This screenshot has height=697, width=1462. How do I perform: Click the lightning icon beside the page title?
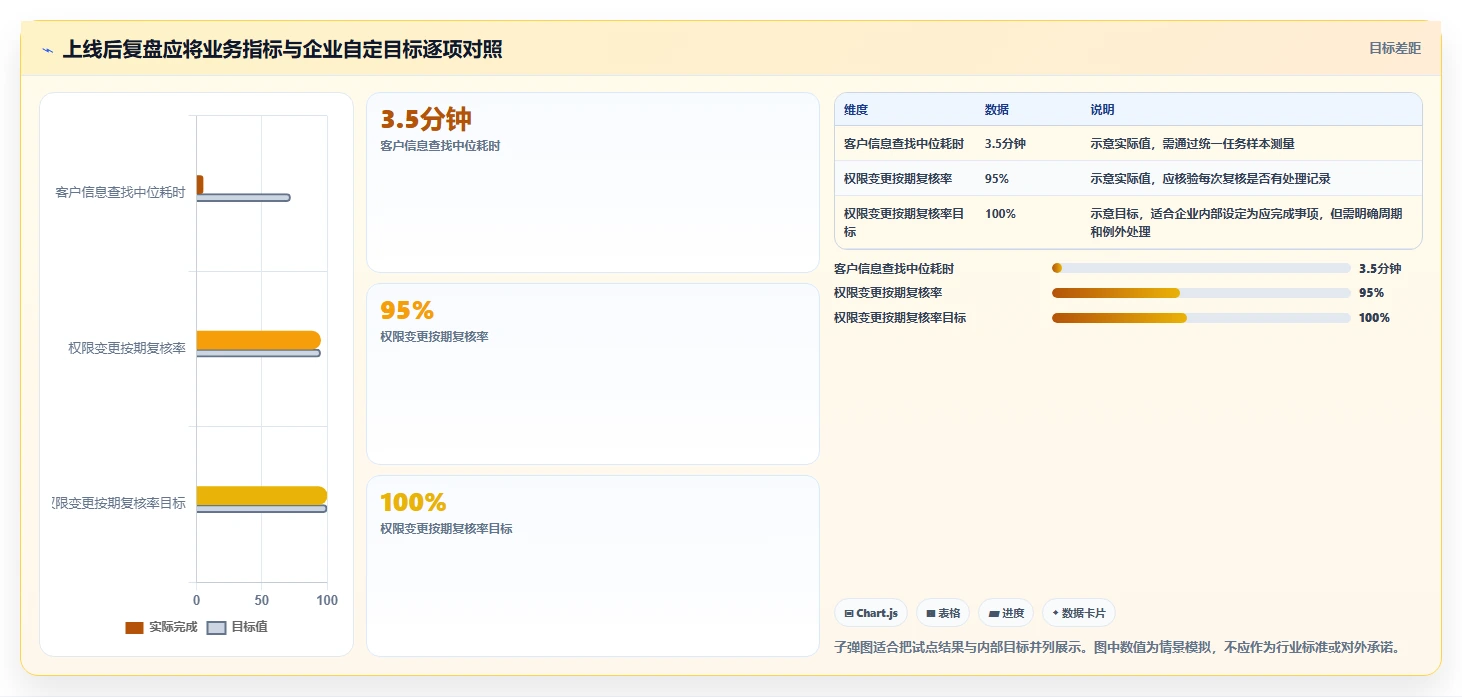tap(47, 50)
